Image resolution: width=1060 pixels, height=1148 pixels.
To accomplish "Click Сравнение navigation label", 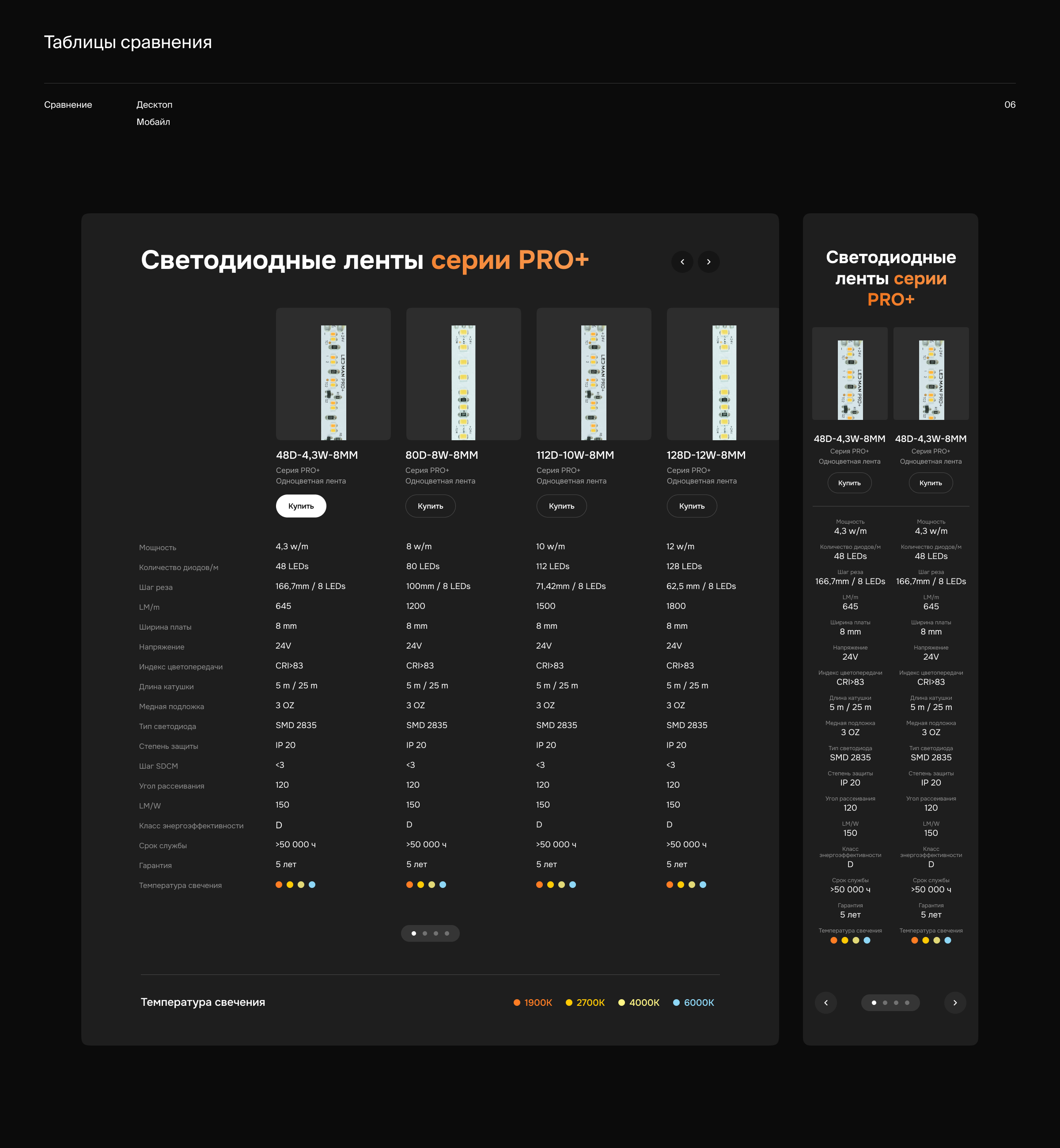I will pos(68,104).
